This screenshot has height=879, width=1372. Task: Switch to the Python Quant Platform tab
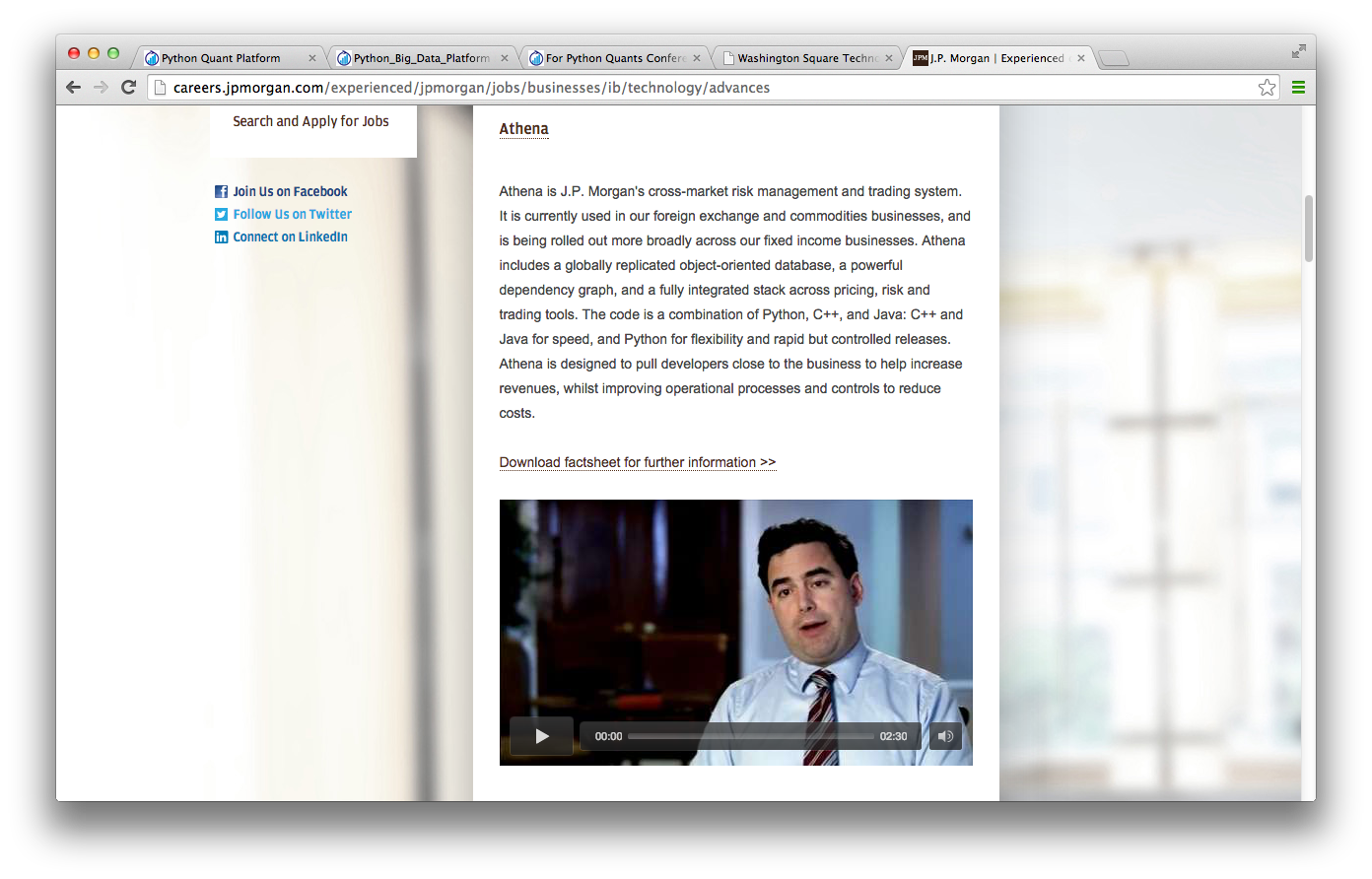coord(229,58)
